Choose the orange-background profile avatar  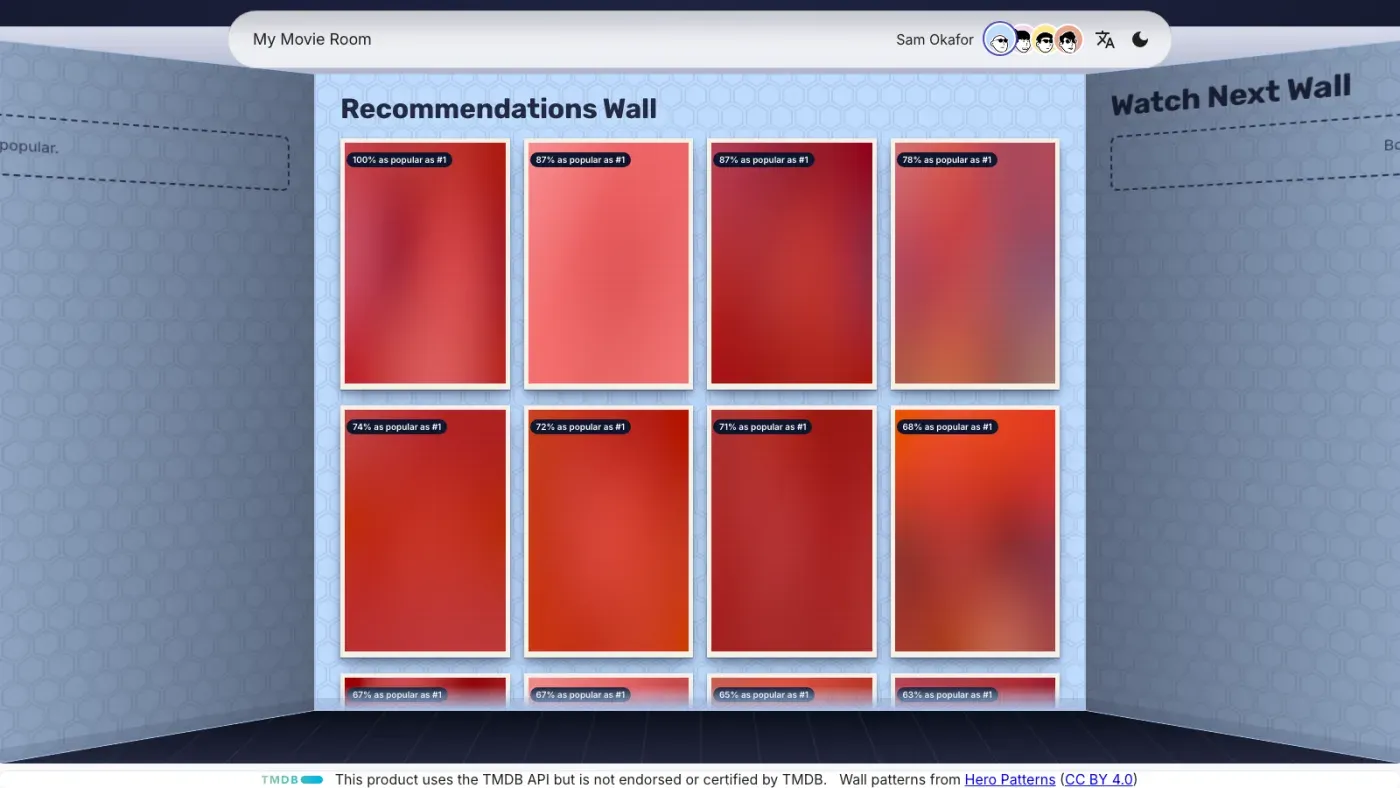click(x=1069, y=40)
